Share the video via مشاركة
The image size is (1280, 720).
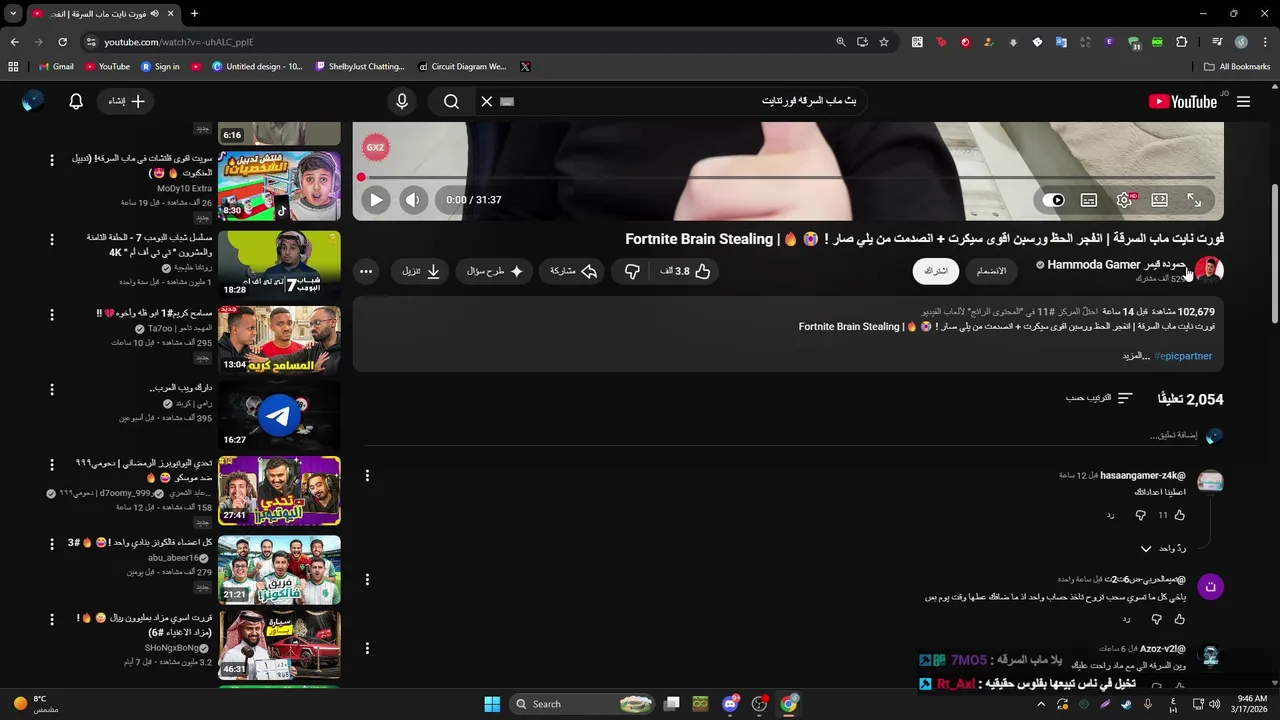tap(574, 271)
